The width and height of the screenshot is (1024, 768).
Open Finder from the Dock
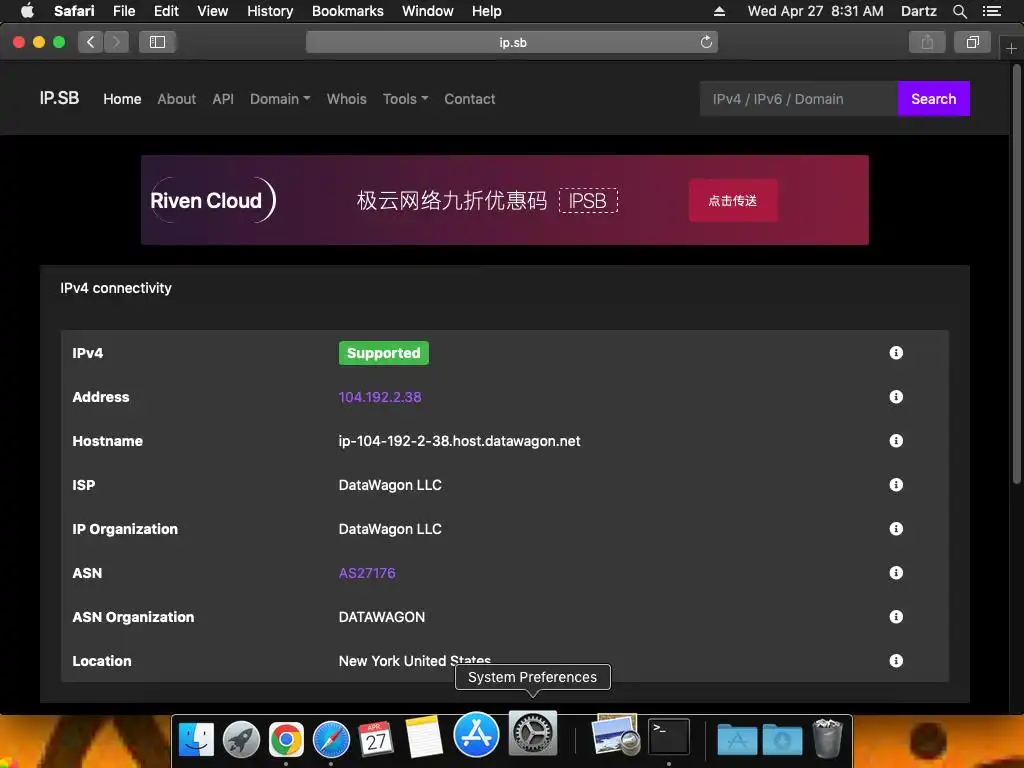click(x=196, y=739)
